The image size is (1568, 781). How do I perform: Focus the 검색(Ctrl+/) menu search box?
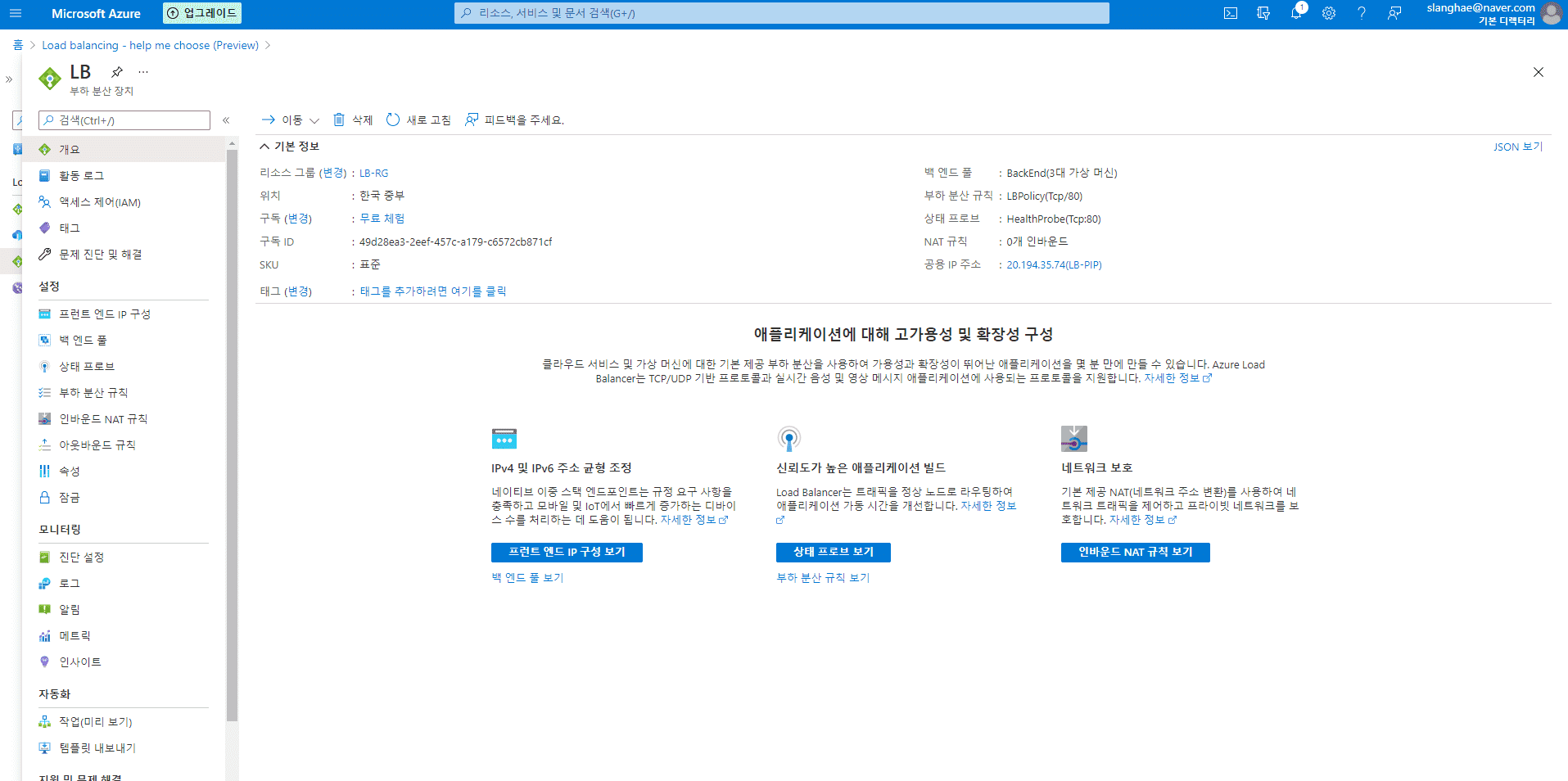tap(124, 120)
